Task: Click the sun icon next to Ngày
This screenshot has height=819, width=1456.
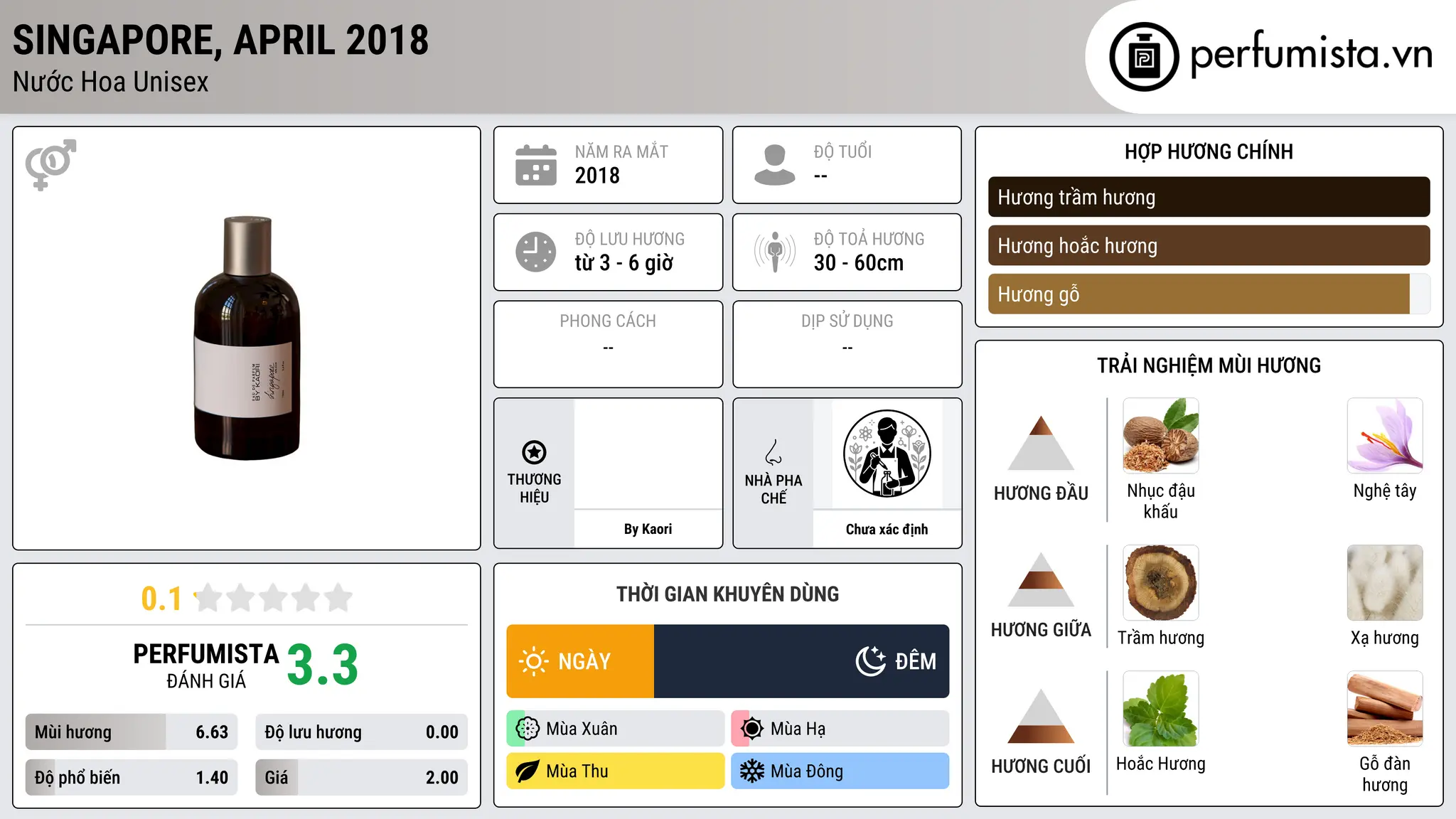Action: pyautogui.click(x=534, y=661)
